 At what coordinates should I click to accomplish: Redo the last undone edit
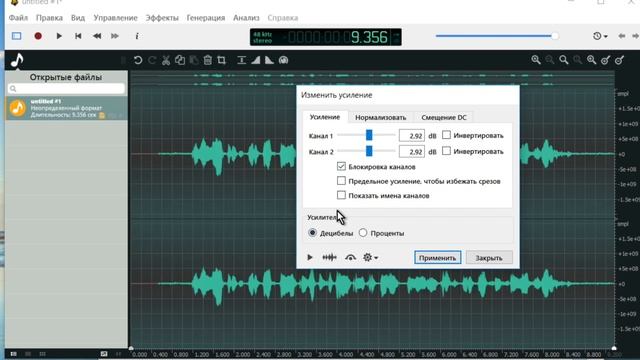tap(152, 60)
